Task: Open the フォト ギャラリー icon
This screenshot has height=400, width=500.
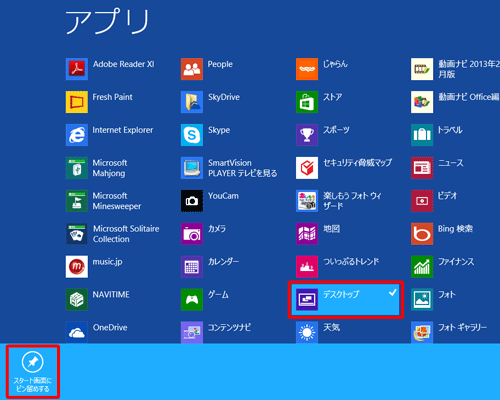Action: pyautogui.click(x=422, y=332)
